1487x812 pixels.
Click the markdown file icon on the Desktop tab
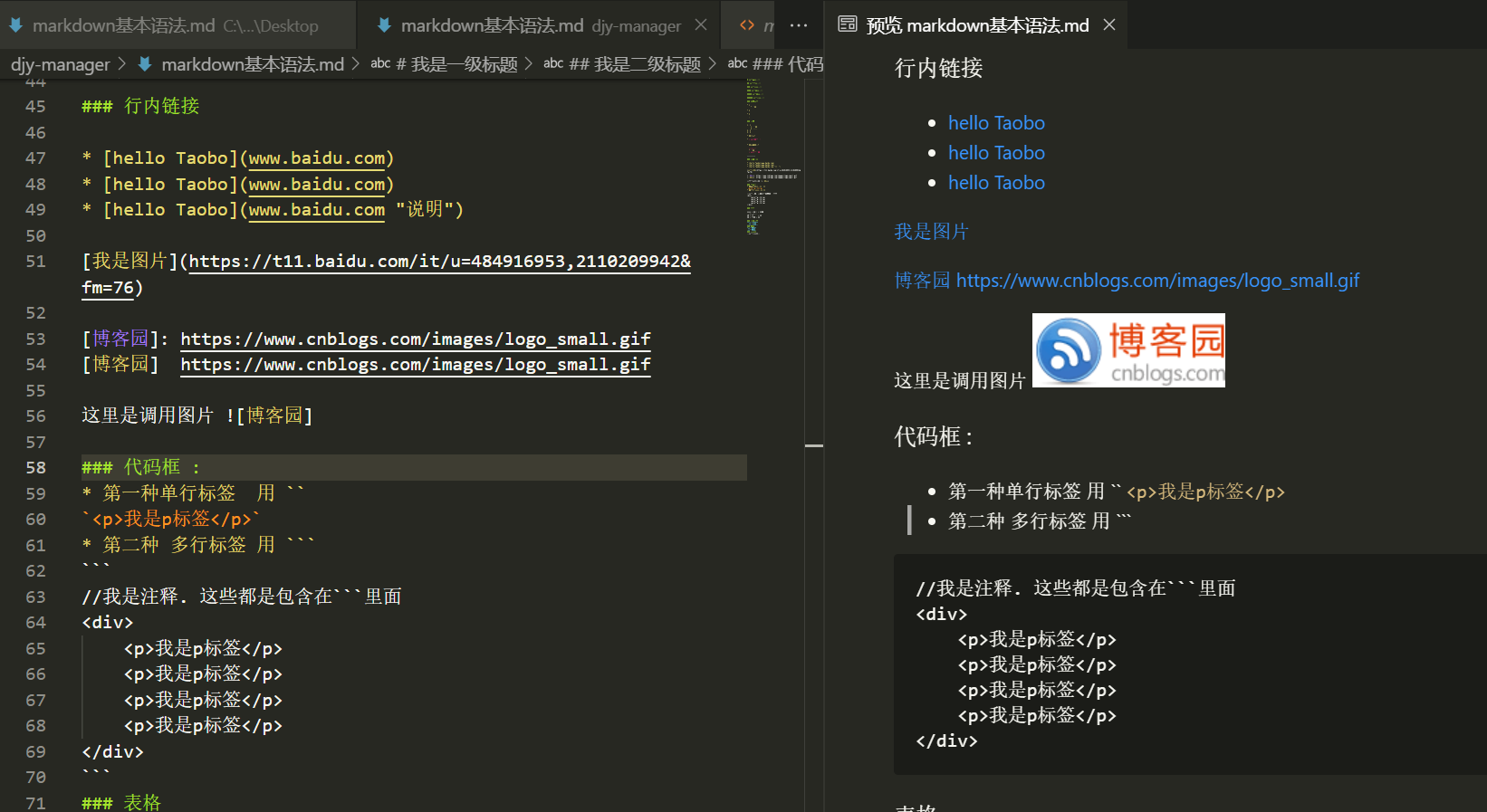click(x=15, y=25)
